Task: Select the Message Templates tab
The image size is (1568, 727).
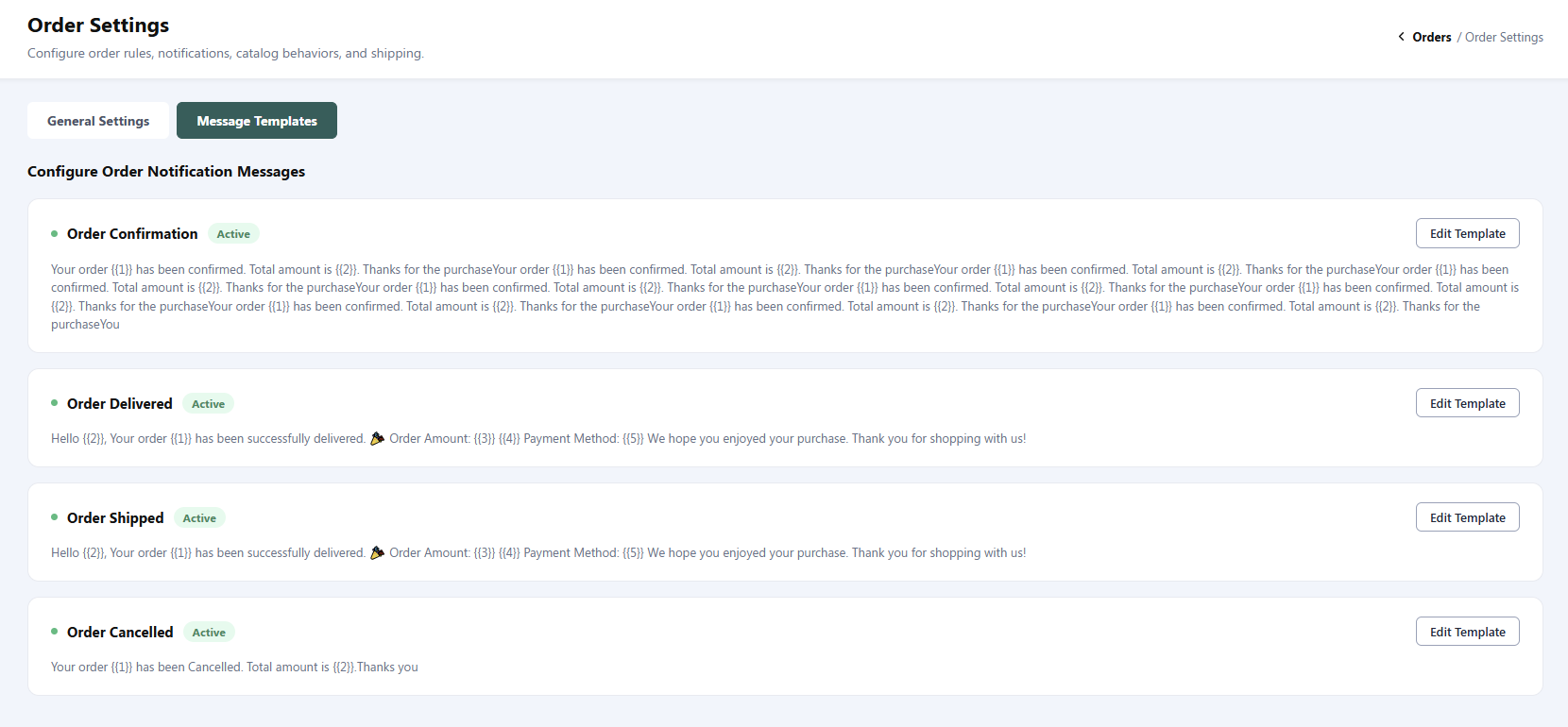Action: [x=257, y=121]
